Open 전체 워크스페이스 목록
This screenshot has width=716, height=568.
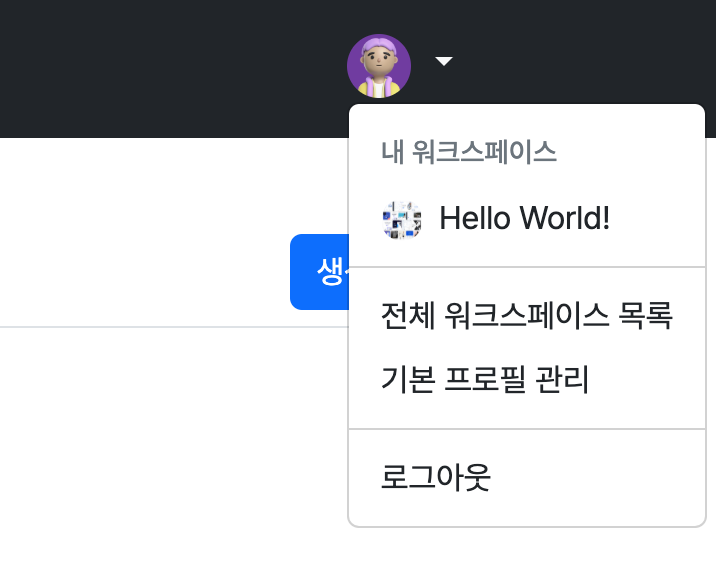point(527,316)
